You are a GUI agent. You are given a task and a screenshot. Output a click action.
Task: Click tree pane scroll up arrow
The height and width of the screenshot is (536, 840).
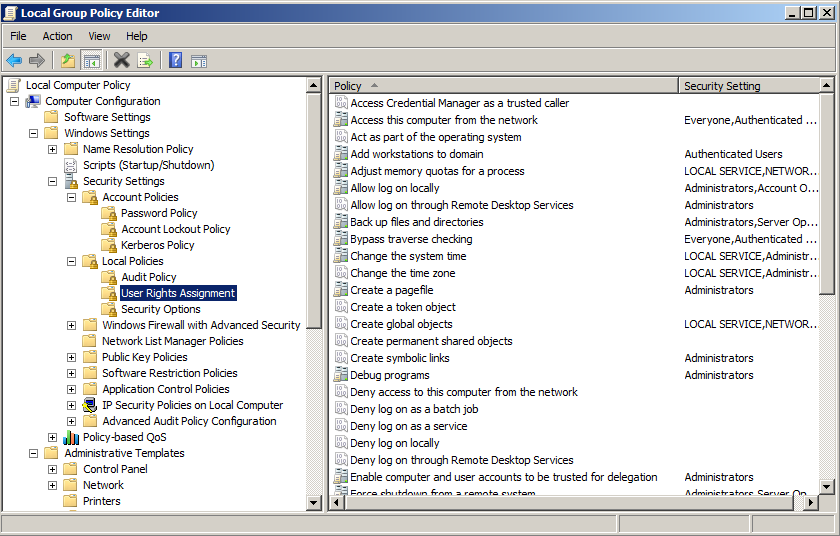[x=314, y=85]
